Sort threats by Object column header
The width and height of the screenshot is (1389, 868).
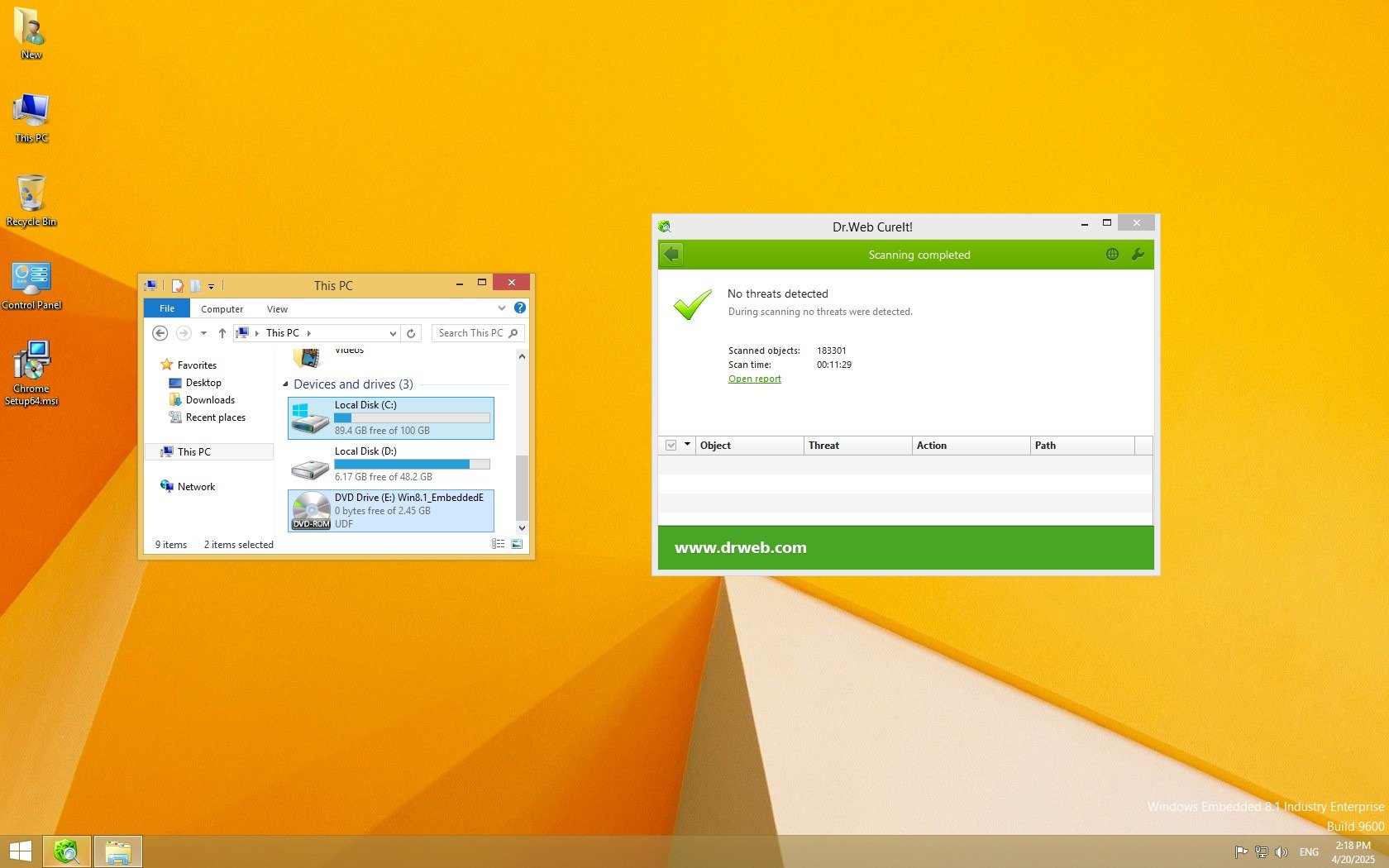pos(749,446)
